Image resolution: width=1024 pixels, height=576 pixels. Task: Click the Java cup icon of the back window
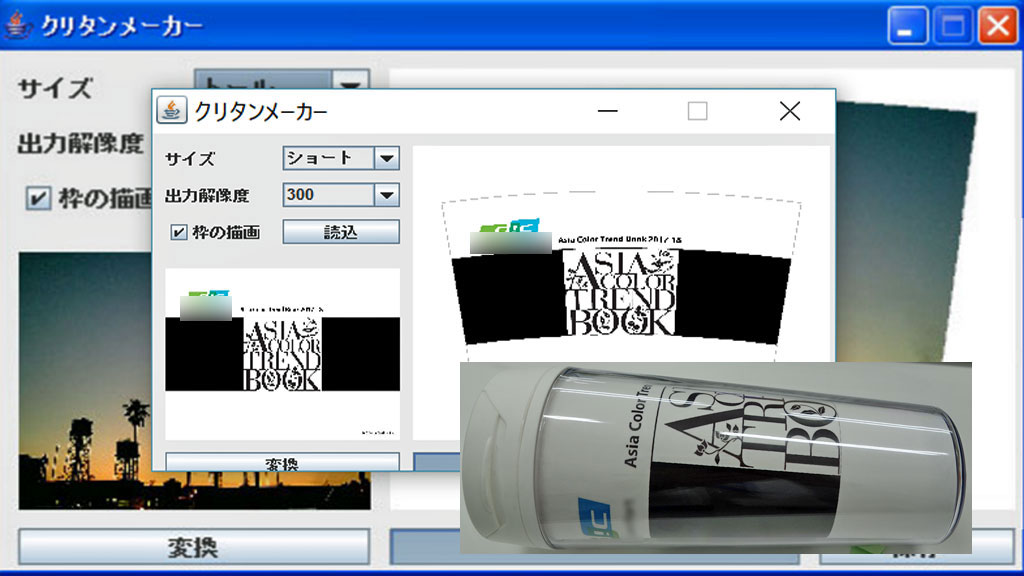18,25
